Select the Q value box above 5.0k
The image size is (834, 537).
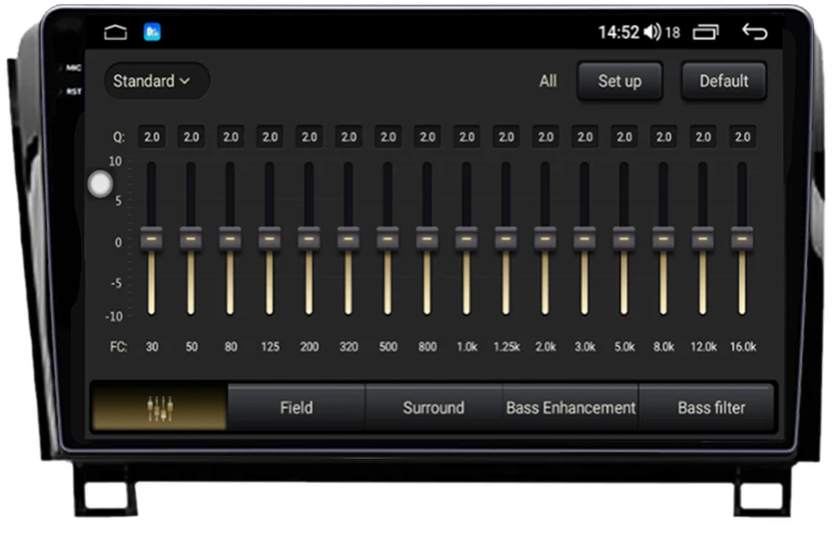pos(624,137)
